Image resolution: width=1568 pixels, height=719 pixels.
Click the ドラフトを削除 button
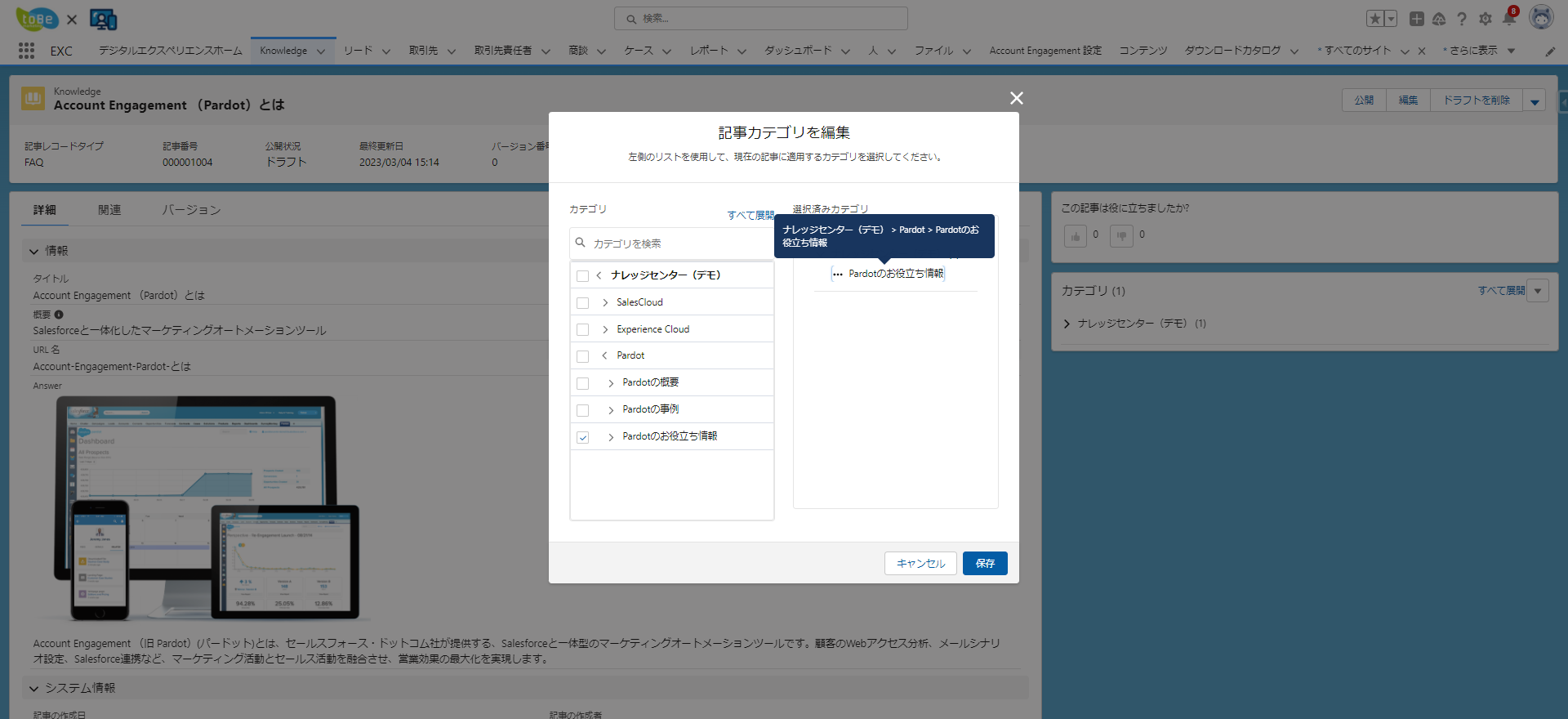tap(1477, 100)
